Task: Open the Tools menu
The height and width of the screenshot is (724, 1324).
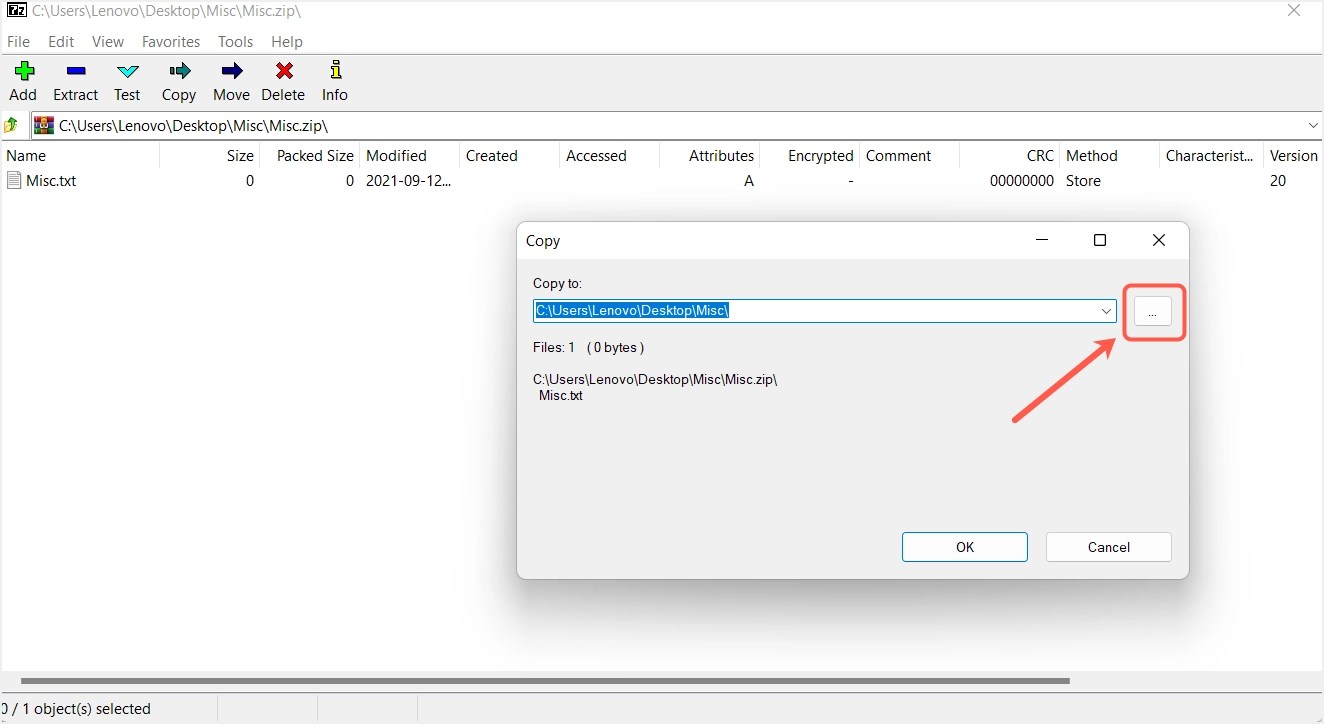Action: (235, 42)
